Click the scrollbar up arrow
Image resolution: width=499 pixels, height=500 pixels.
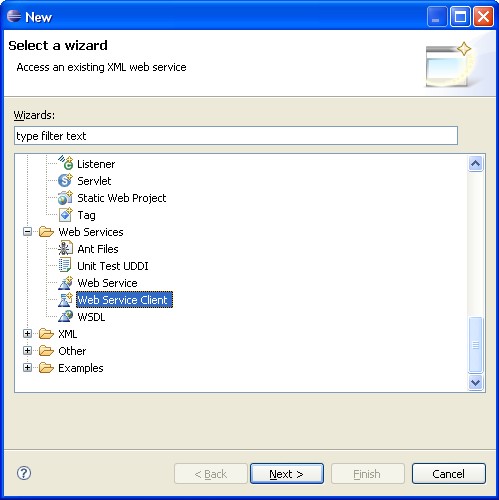(x=475, y=163)
